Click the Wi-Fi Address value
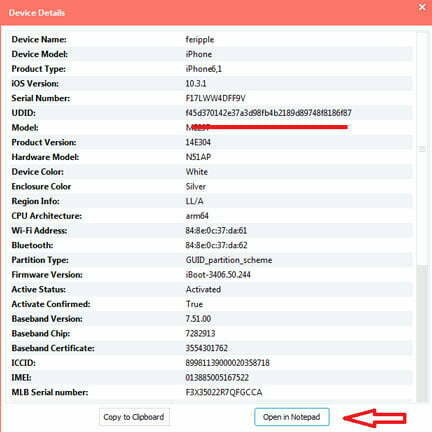This screenshot has height=432, width=432. click(x=216, y=231)
